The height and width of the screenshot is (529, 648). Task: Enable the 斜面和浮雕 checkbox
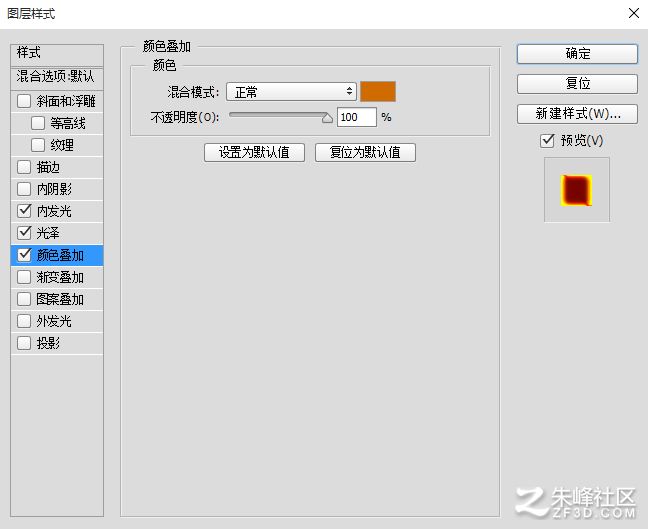[24, 101]
